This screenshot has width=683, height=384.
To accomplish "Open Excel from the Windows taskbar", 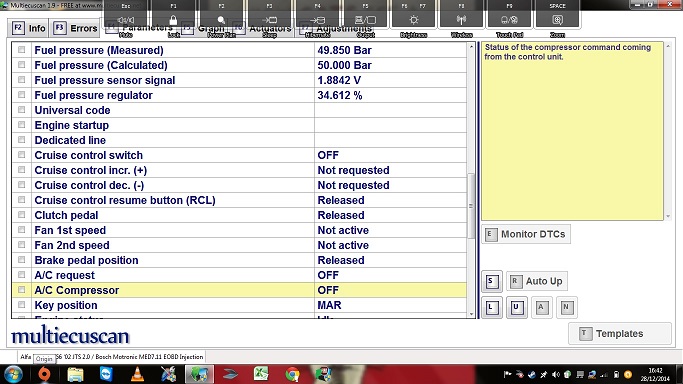I will (x=261, y=374).
